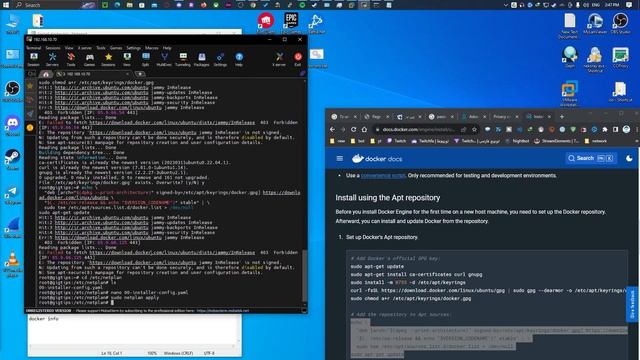Open a new tab in MobaXterm

(x=140, y=74)
